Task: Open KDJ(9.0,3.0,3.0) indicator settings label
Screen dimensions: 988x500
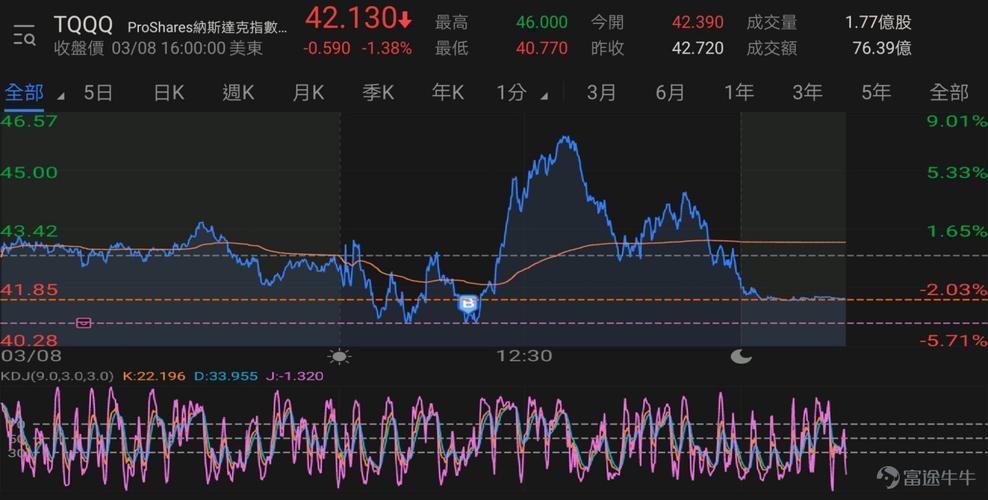Action: [x=57, y=376]
